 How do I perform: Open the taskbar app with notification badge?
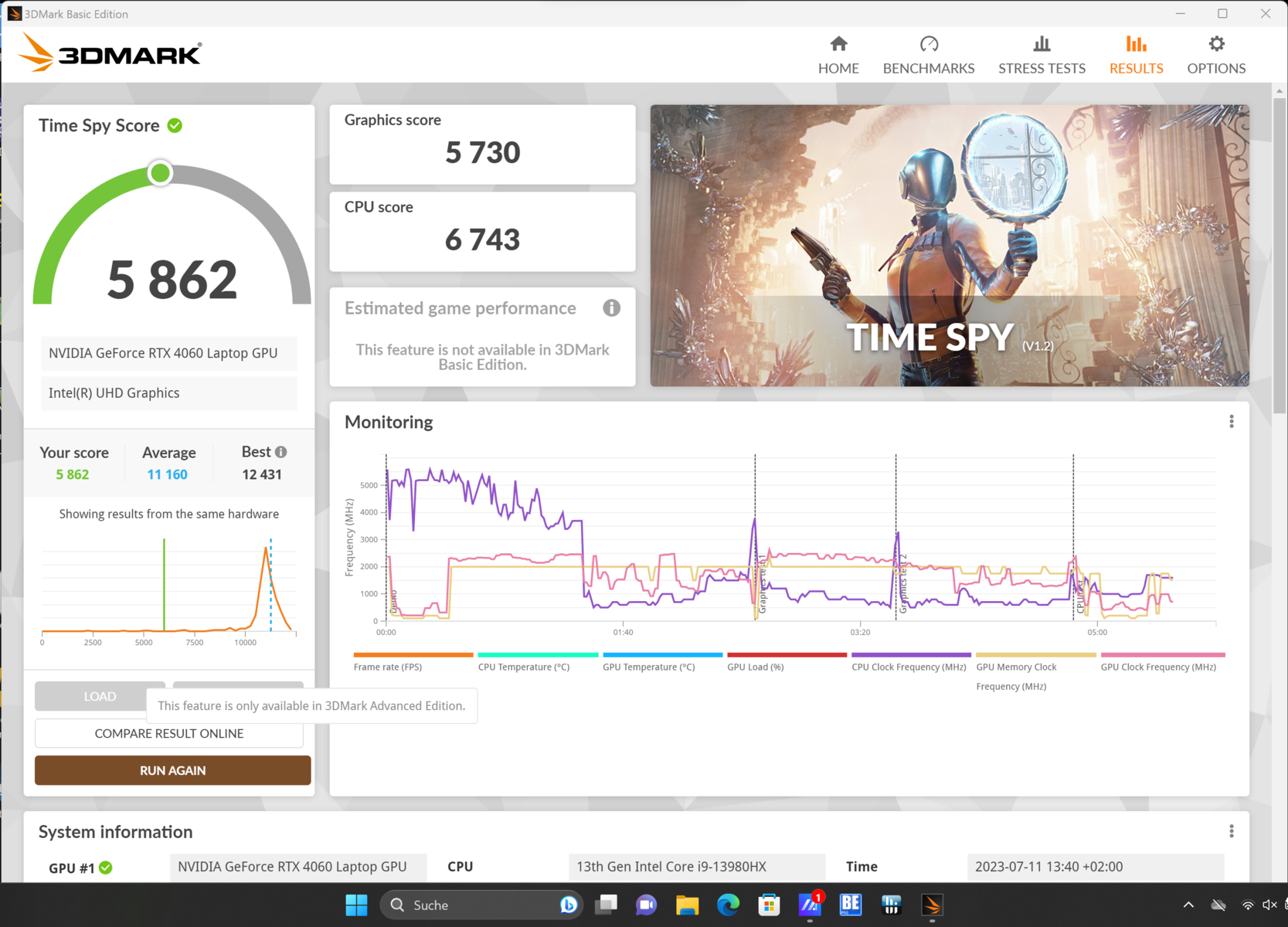pyautogui.click(x=810, y=905)
